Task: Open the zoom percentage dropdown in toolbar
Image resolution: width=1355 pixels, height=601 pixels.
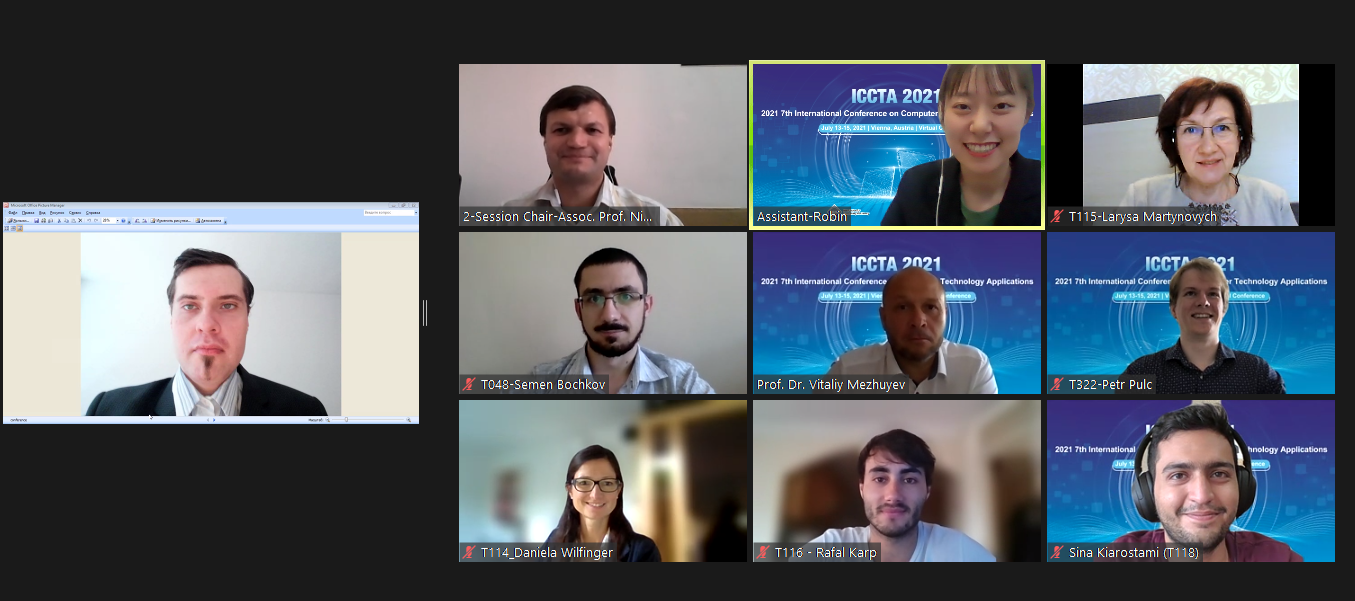Action: [117, 221]
